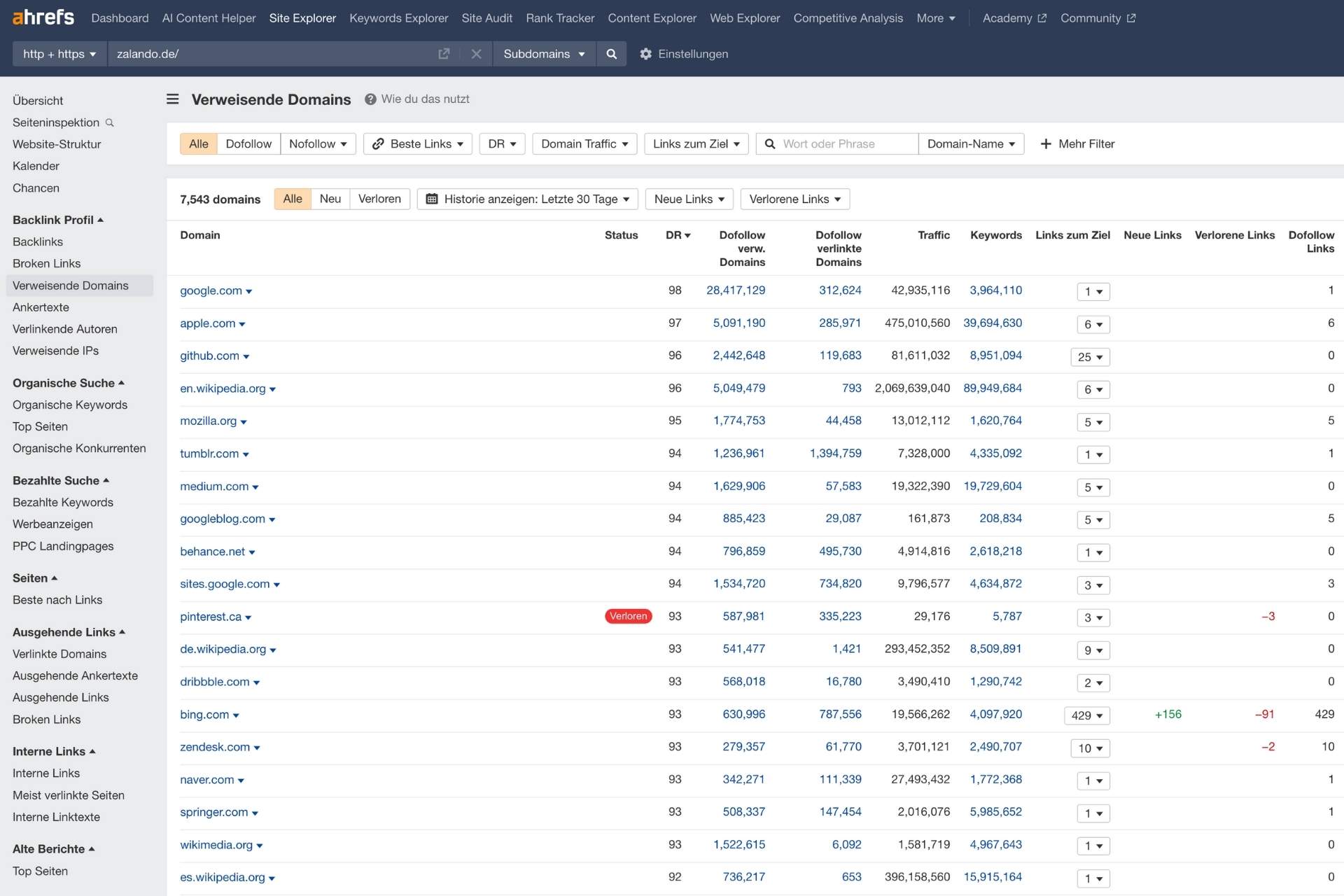Screen dimensions: 1344x896
Task: Open Übersicht in sidebar
Action: (x=38, y=101)
